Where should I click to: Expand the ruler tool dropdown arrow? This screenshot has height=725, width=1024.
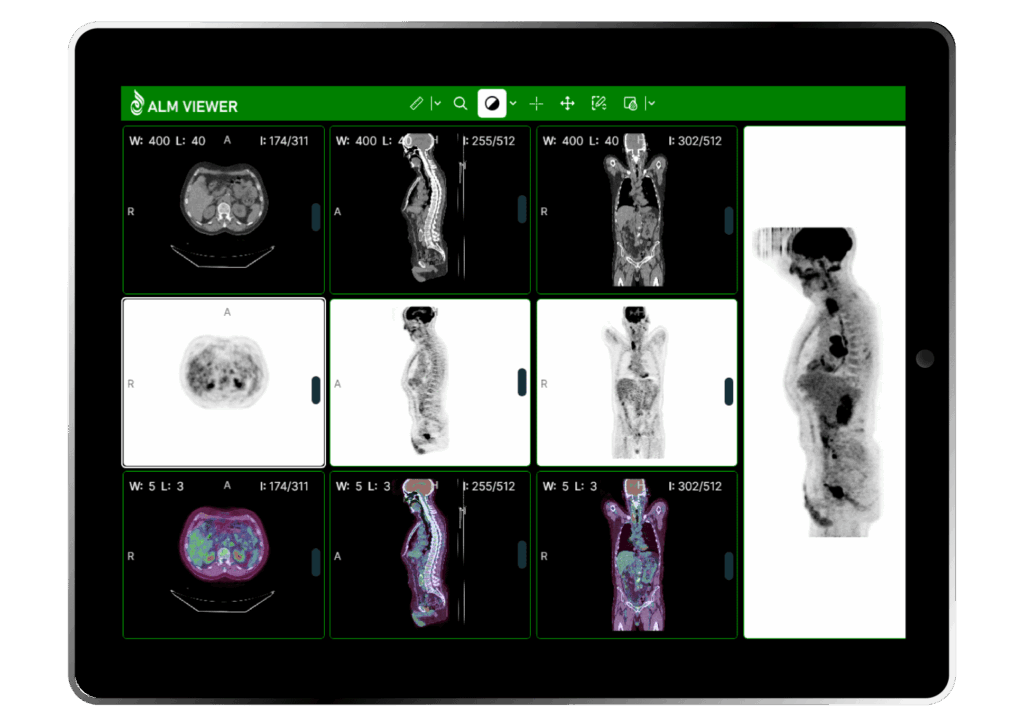point(438,103)
